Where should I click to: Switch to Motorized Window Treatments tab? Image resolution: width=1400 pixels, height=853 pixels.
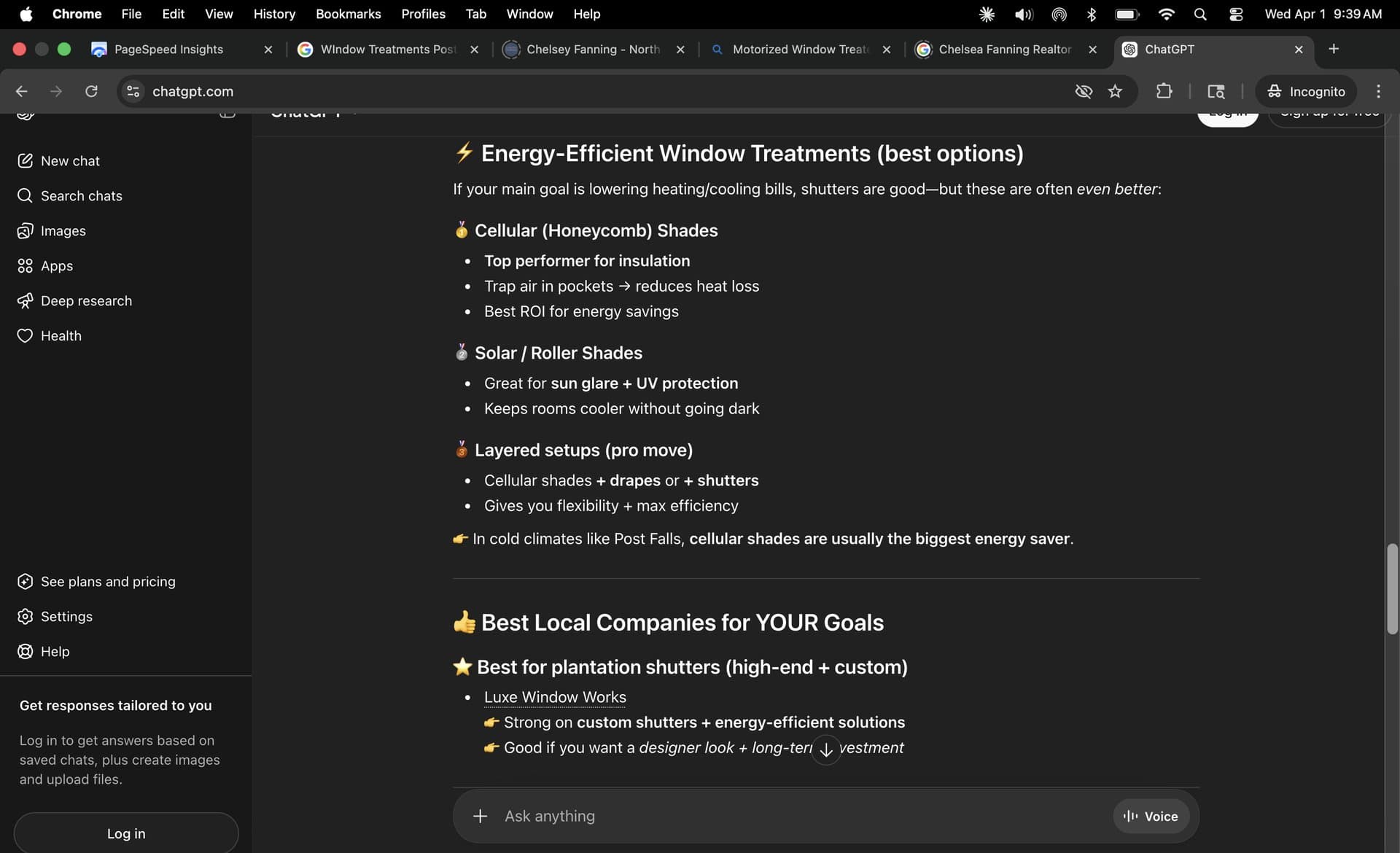[x=800, y=49]
